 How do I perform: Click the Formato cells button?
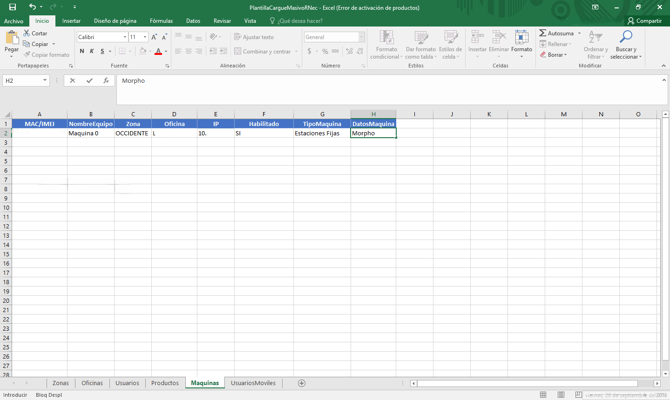521,42
